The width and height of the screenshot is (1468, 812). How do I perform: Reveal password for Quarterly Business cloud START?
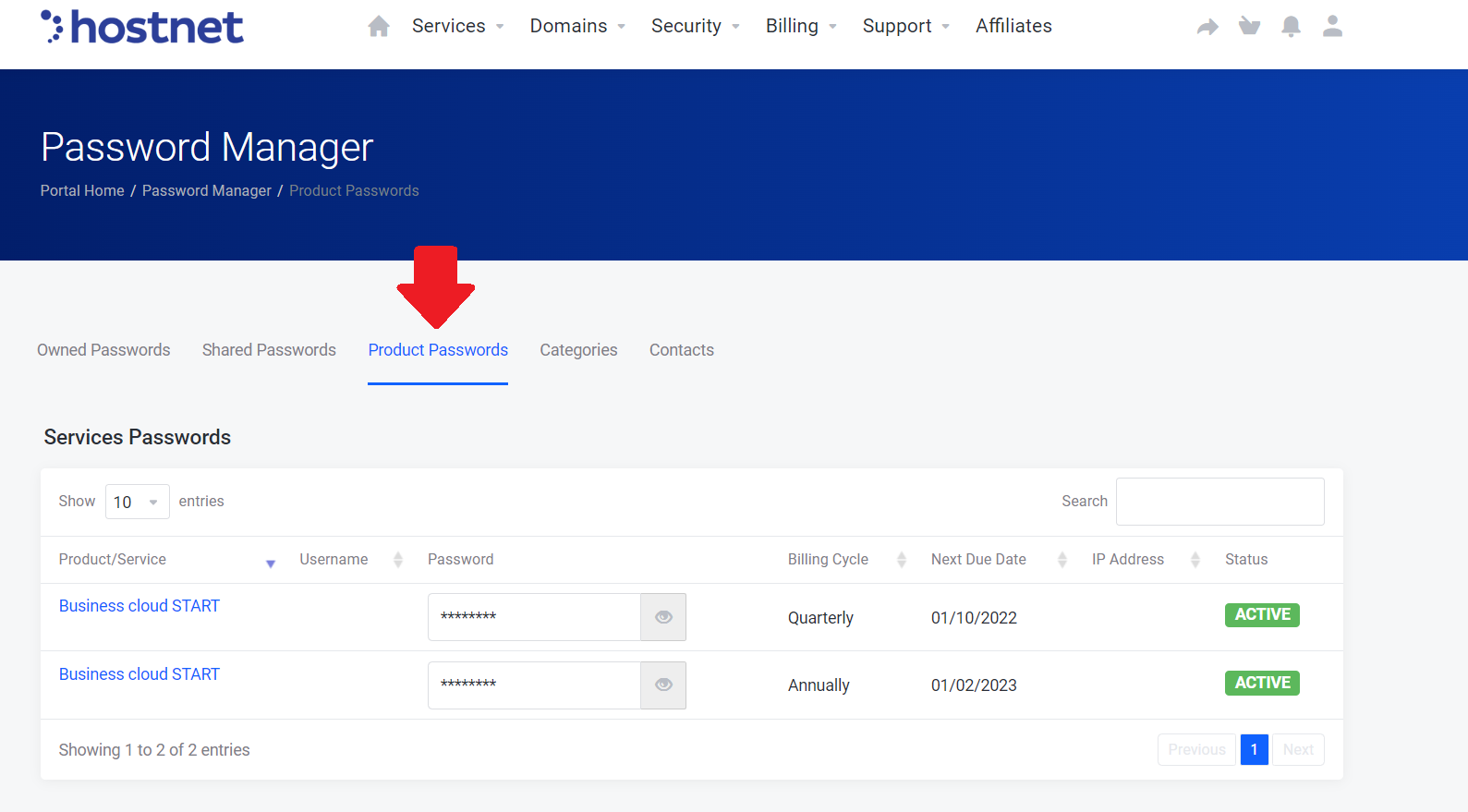663,617
